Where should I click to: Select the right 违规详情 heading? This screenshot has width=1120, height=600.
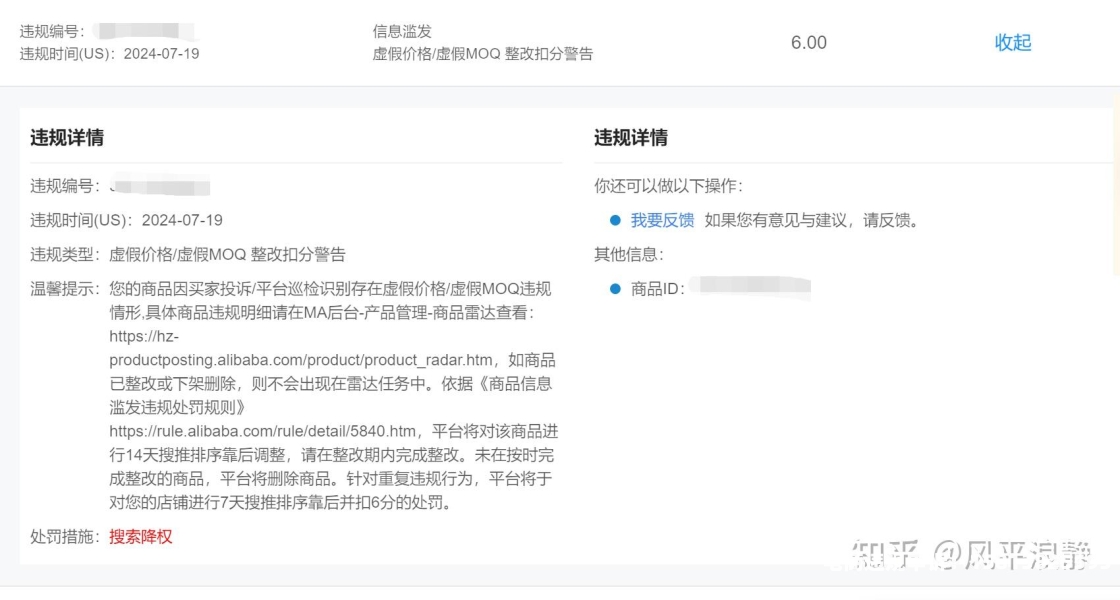click(x=631, y=138)
